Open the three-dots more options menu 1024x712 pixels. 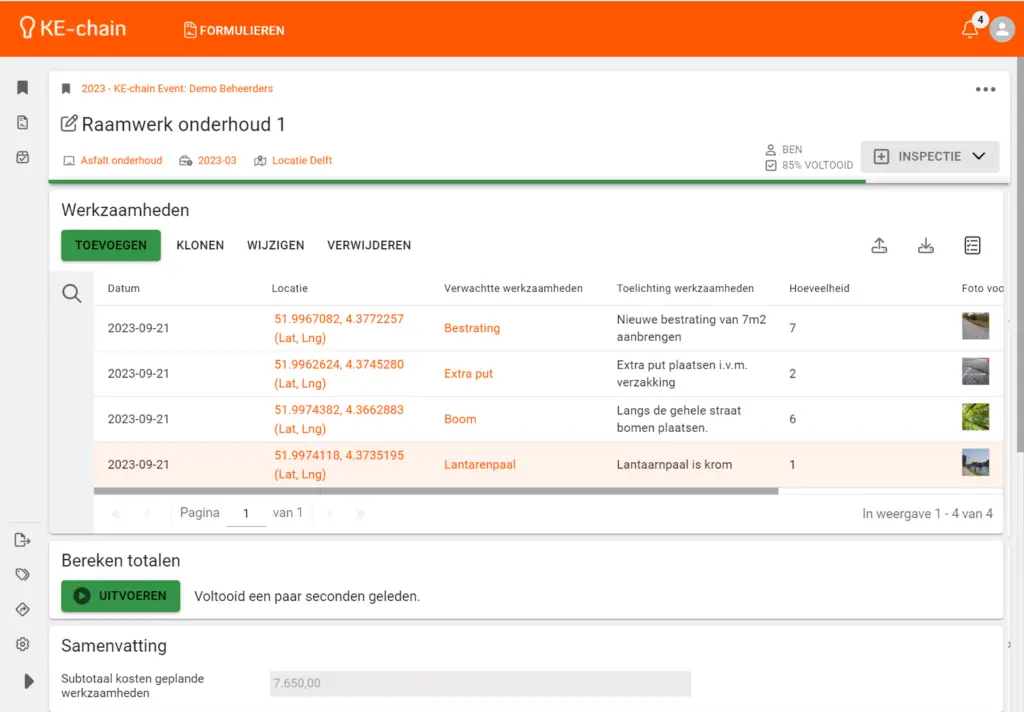point(985,89)
